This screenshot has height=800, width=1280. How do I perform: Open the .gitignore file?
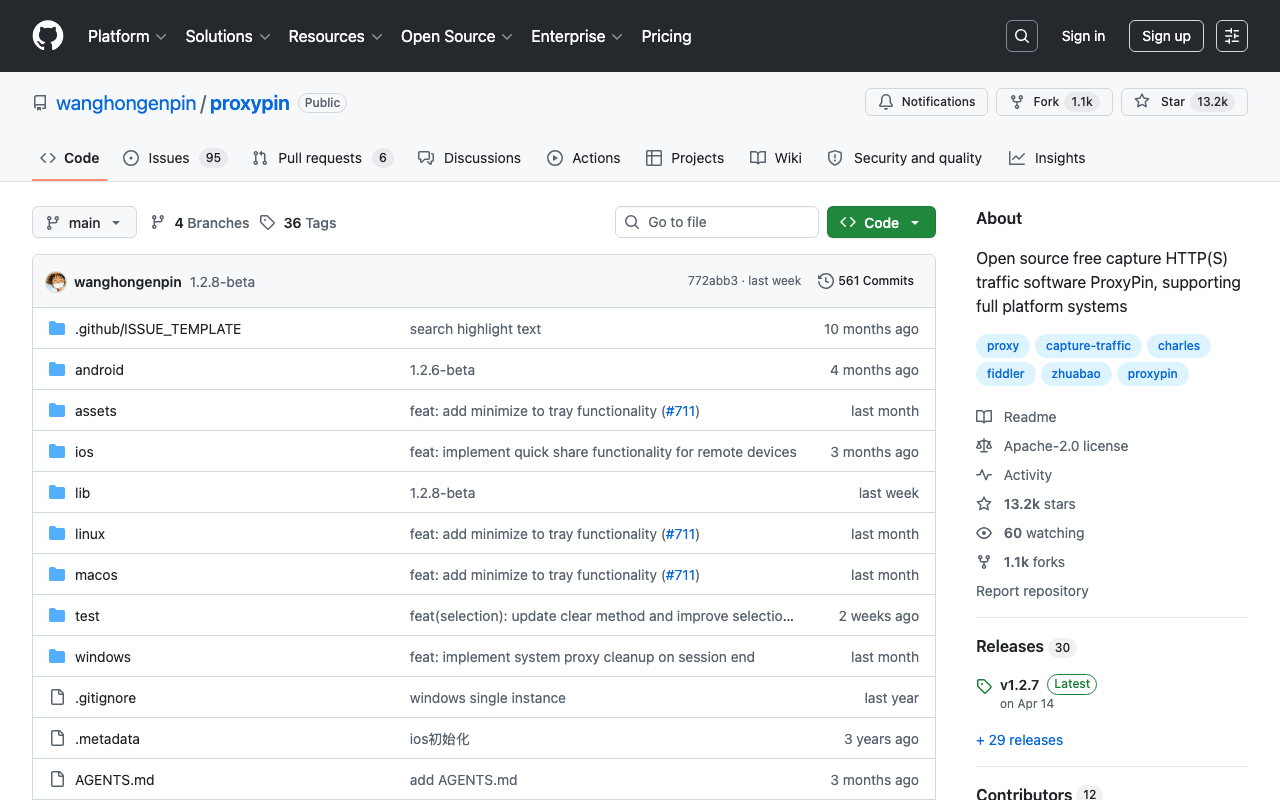click(105, 698)
